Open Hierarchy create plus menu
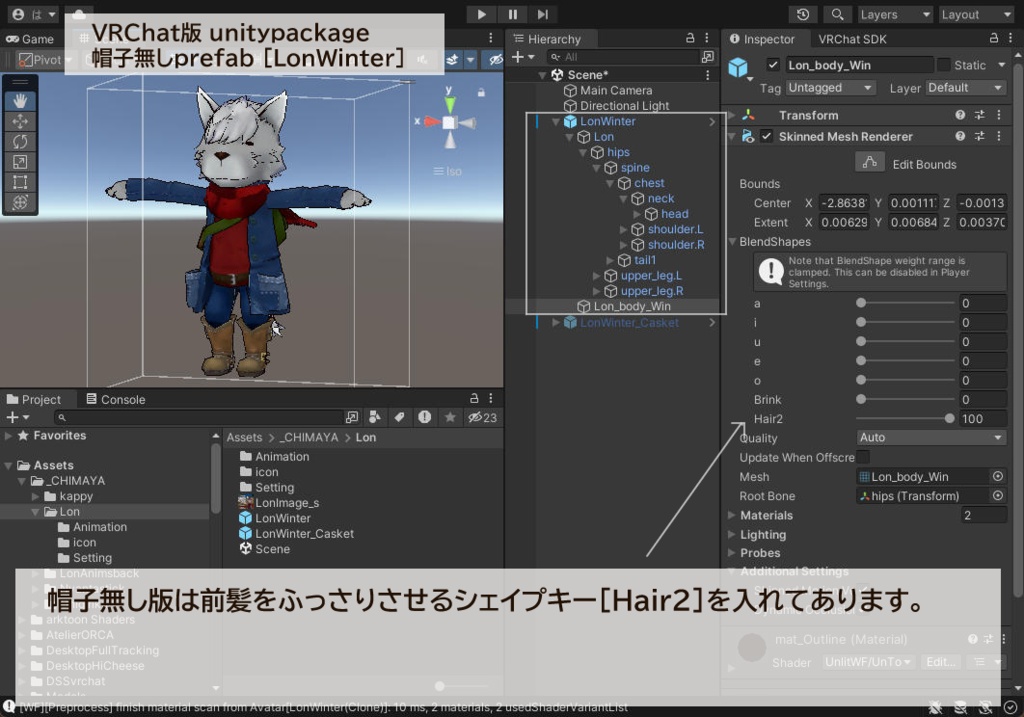 point(522,57)
